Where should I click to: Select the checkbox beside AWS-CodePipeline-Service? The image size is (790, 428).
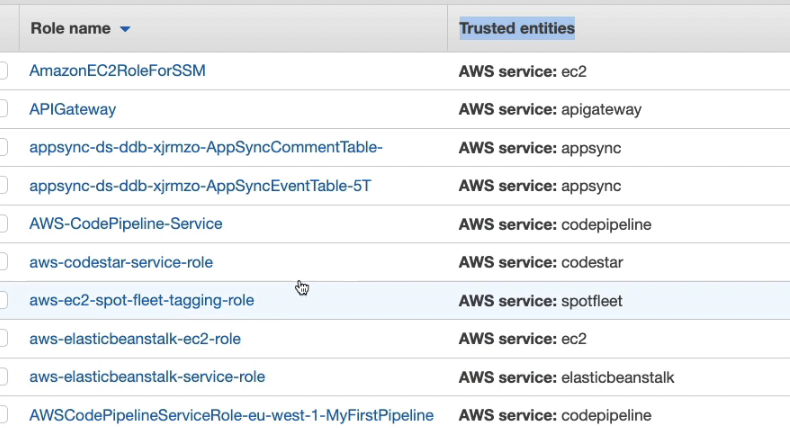pos(3,224)
